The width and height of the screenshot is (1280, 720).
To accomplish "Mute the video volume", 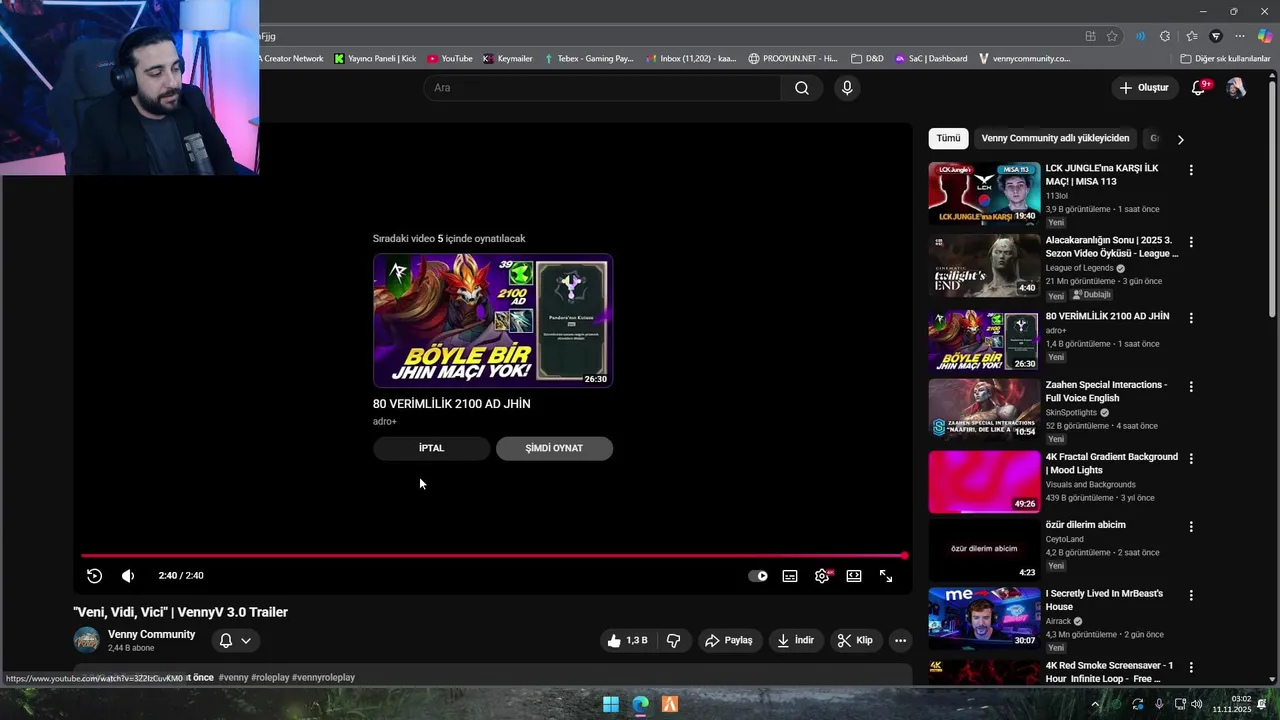I will [x=128, y=576].
